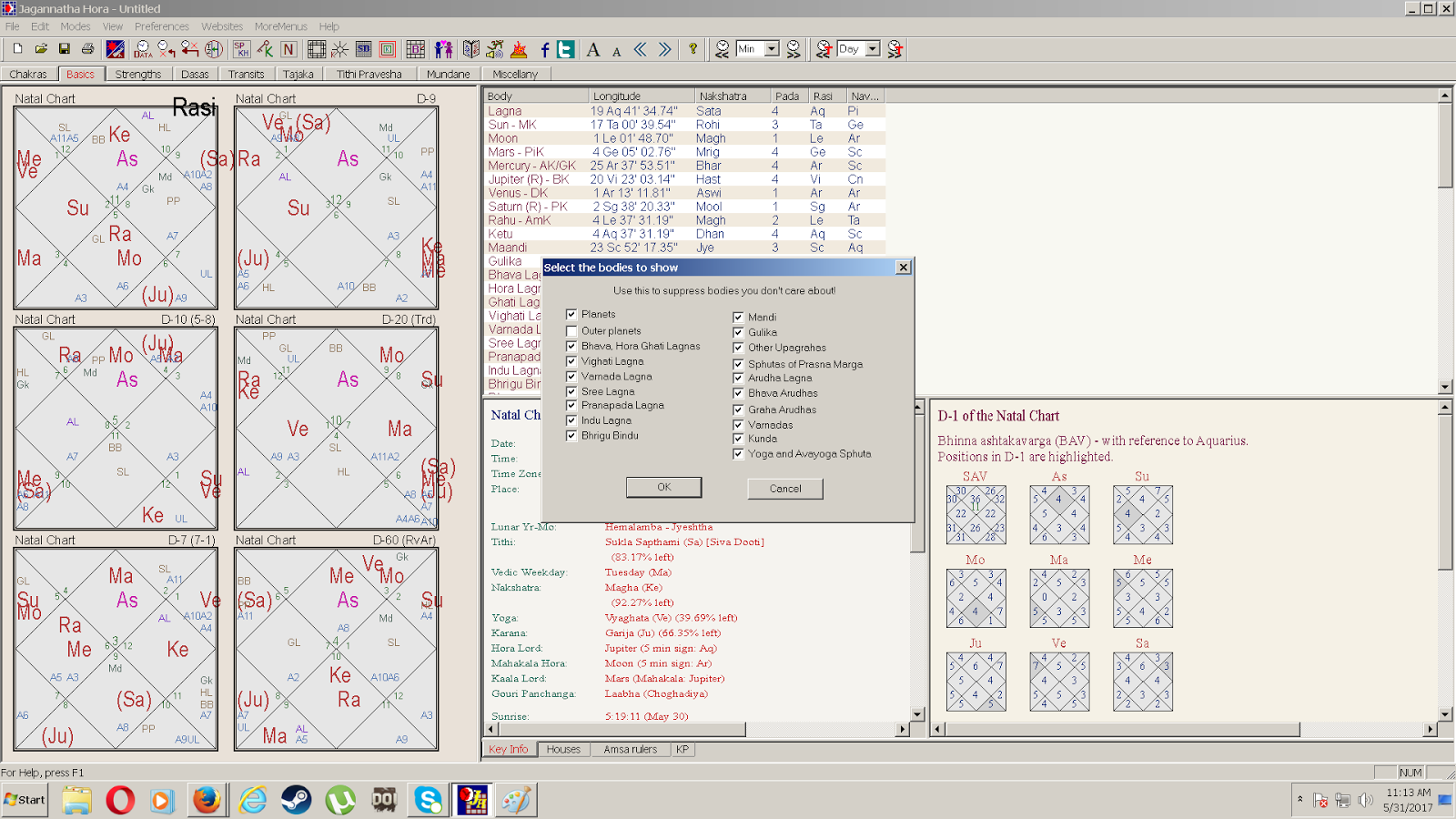1456x819 pixels.
Task: Uncheck the Bhrigu Bindu checkbox
Action: pyautogui.click(x=571, y=436)
